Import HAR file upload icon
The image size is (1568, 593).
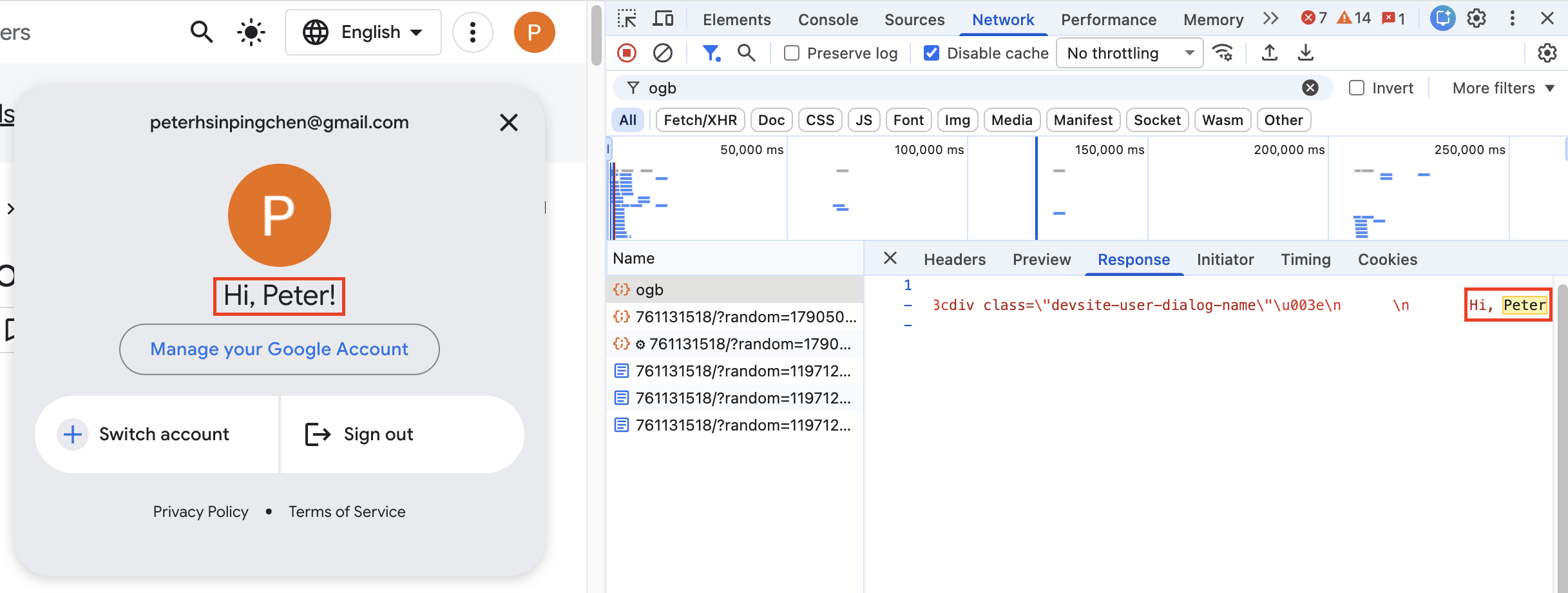coord(1270,53)
